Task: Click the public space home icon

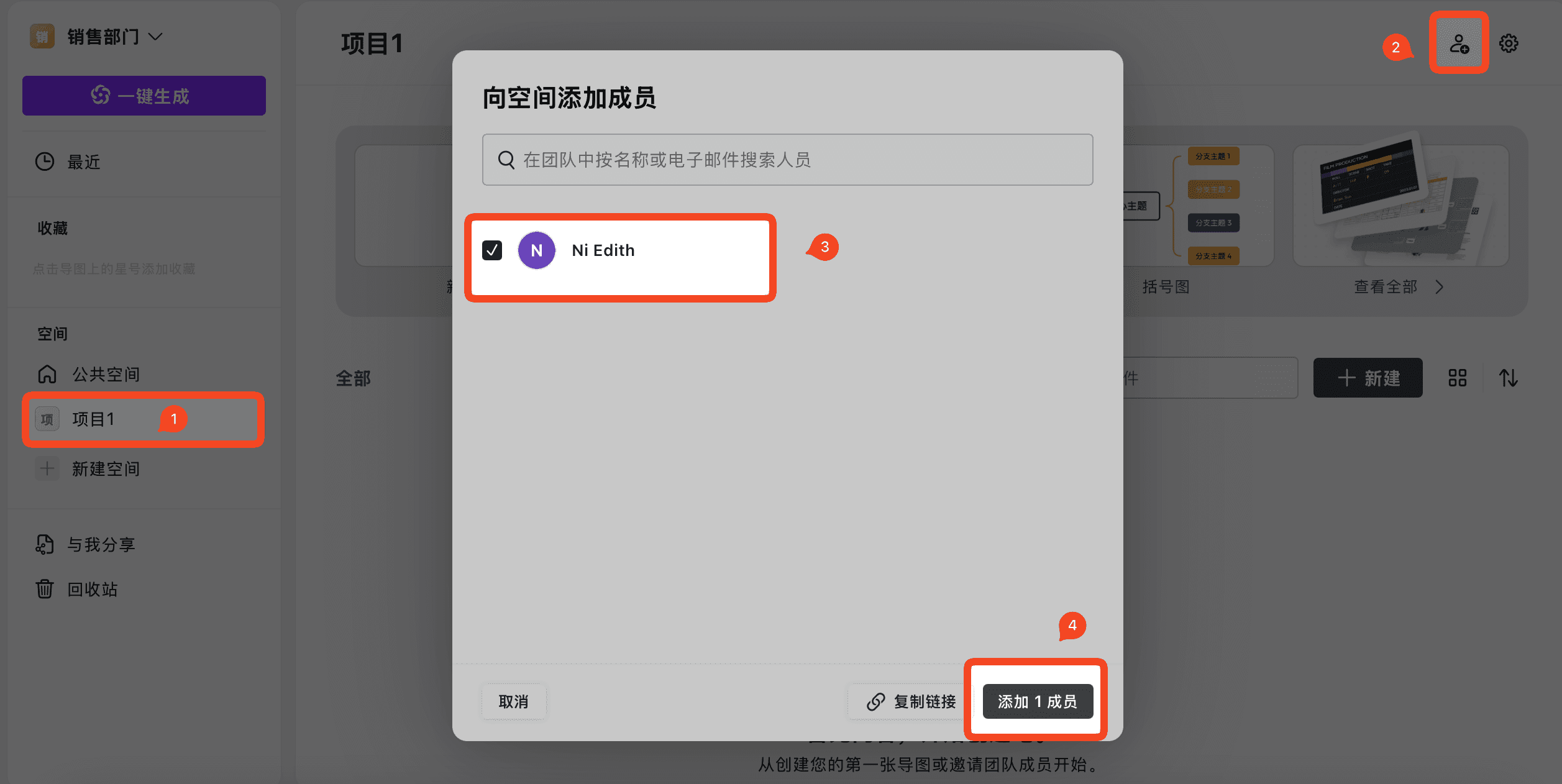Action: coord(47,374)
